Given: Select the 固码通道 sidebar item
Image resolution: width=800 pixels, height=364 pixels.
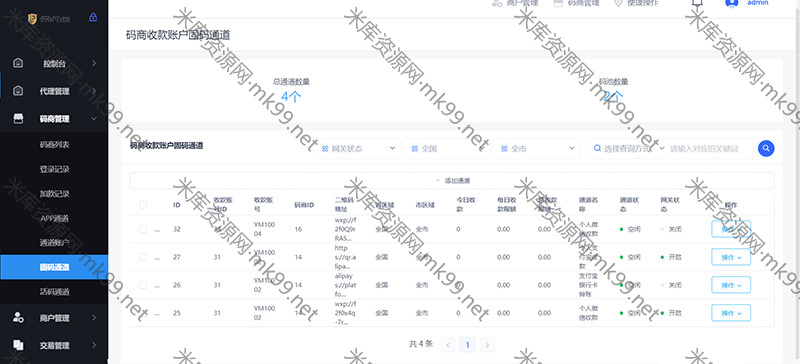Looking at the screenshot, I should pos(55,267).
